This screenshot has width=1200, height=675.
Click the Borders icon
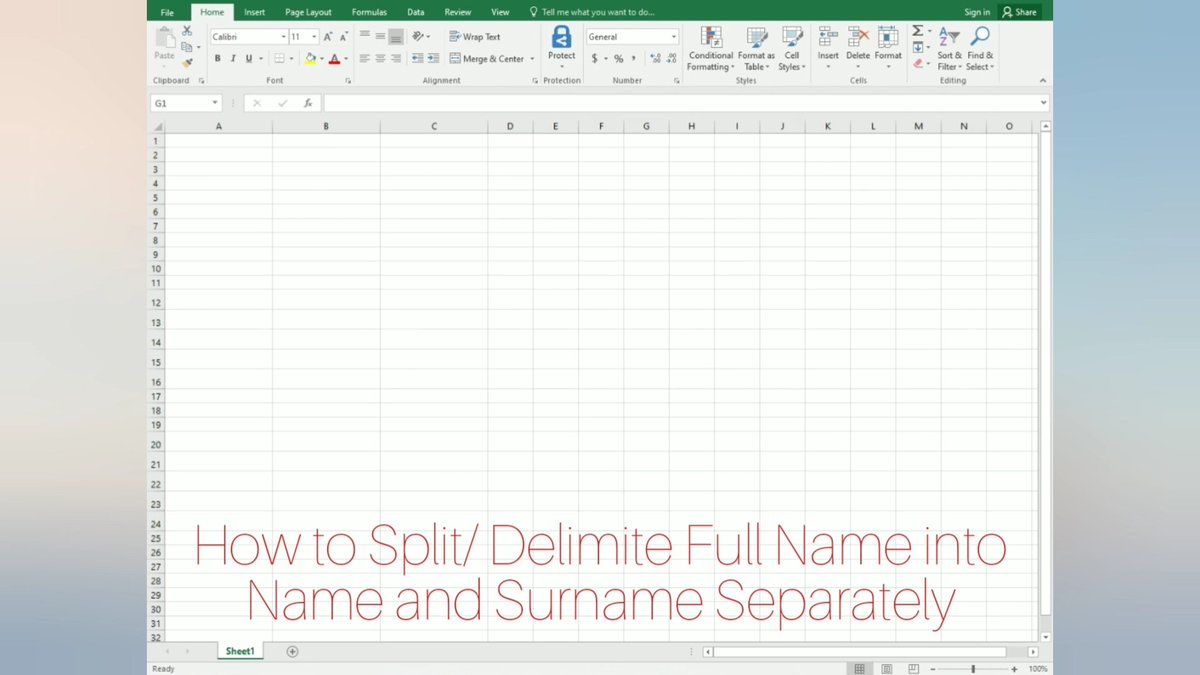pyautogui.click(x=280, y=59)
